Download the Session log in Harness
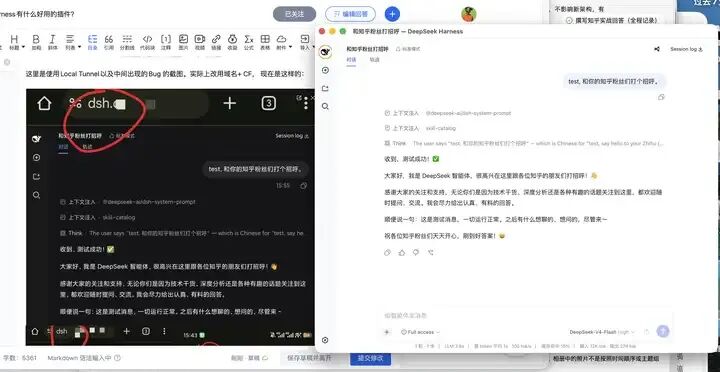 click(x=686, y=49)
